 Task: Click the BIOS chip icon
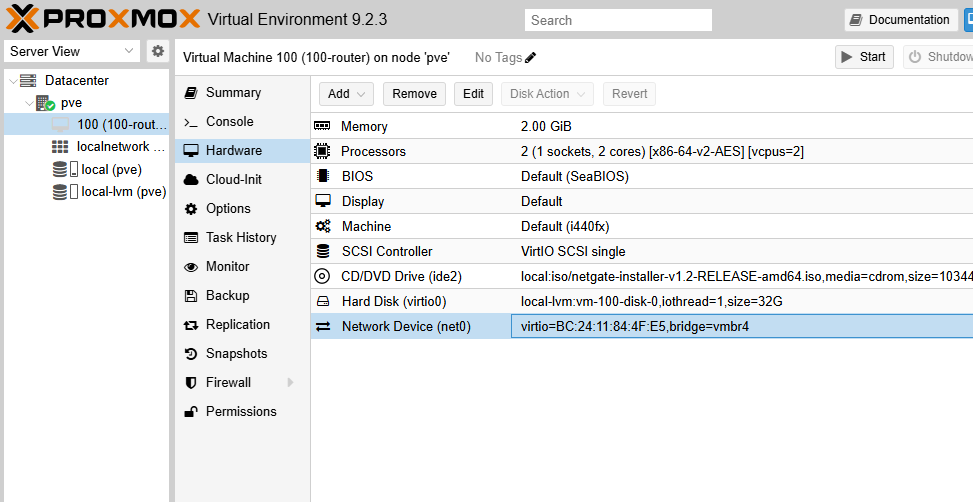point(322,176)
